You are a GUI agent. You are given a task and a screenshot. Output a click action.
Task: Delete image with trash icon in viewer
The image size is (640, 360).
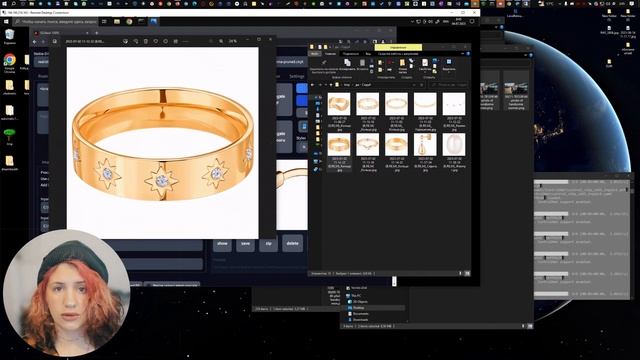(146, 41)
